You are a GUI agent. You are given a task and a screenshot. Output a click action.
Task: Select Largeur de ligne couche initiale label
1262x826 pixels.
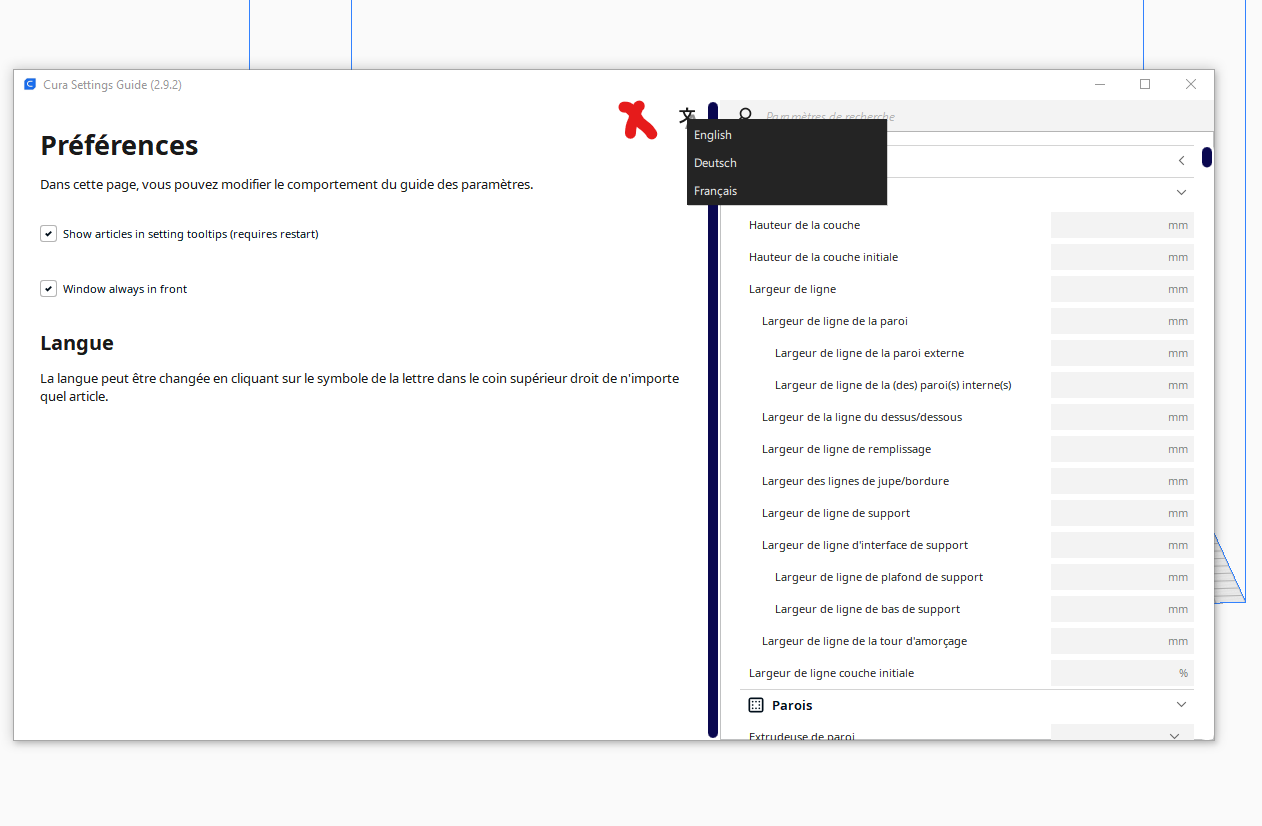click(831, 673)
